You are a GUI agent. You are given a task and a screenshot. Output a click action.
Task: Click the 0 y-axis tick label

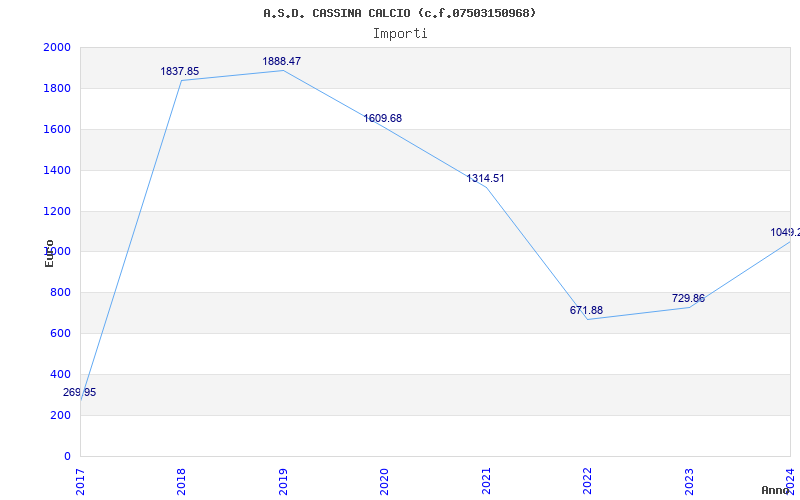[67, 456]
